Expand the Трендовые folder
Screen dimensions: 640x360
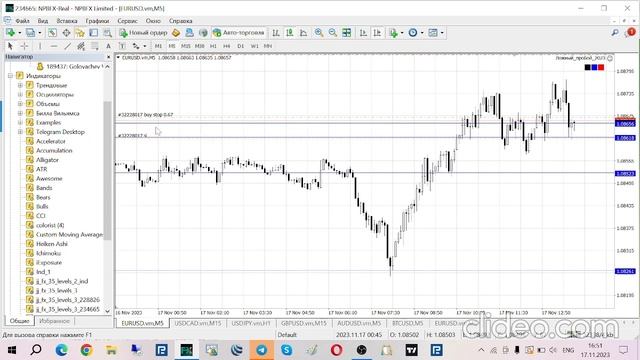pyautogui.click(x=20, y=85)
